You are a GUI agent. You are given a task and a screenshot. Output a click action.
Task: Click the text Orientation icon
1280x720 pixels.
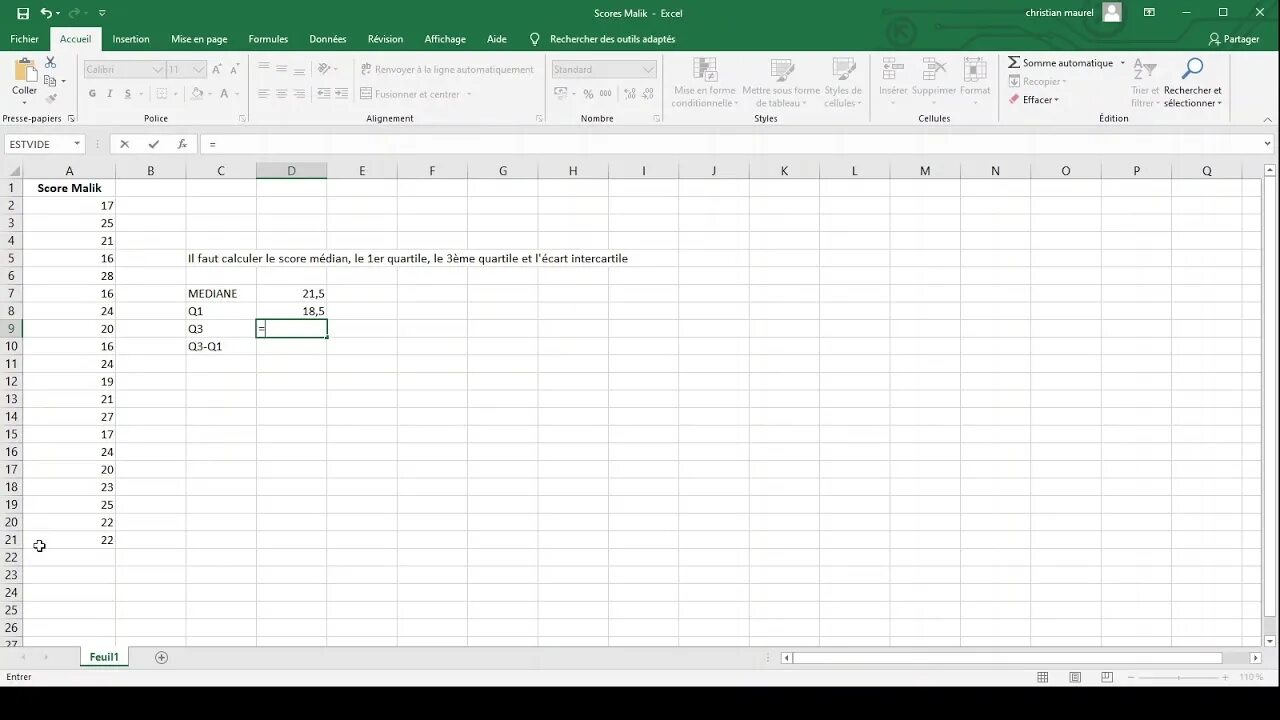324,69
